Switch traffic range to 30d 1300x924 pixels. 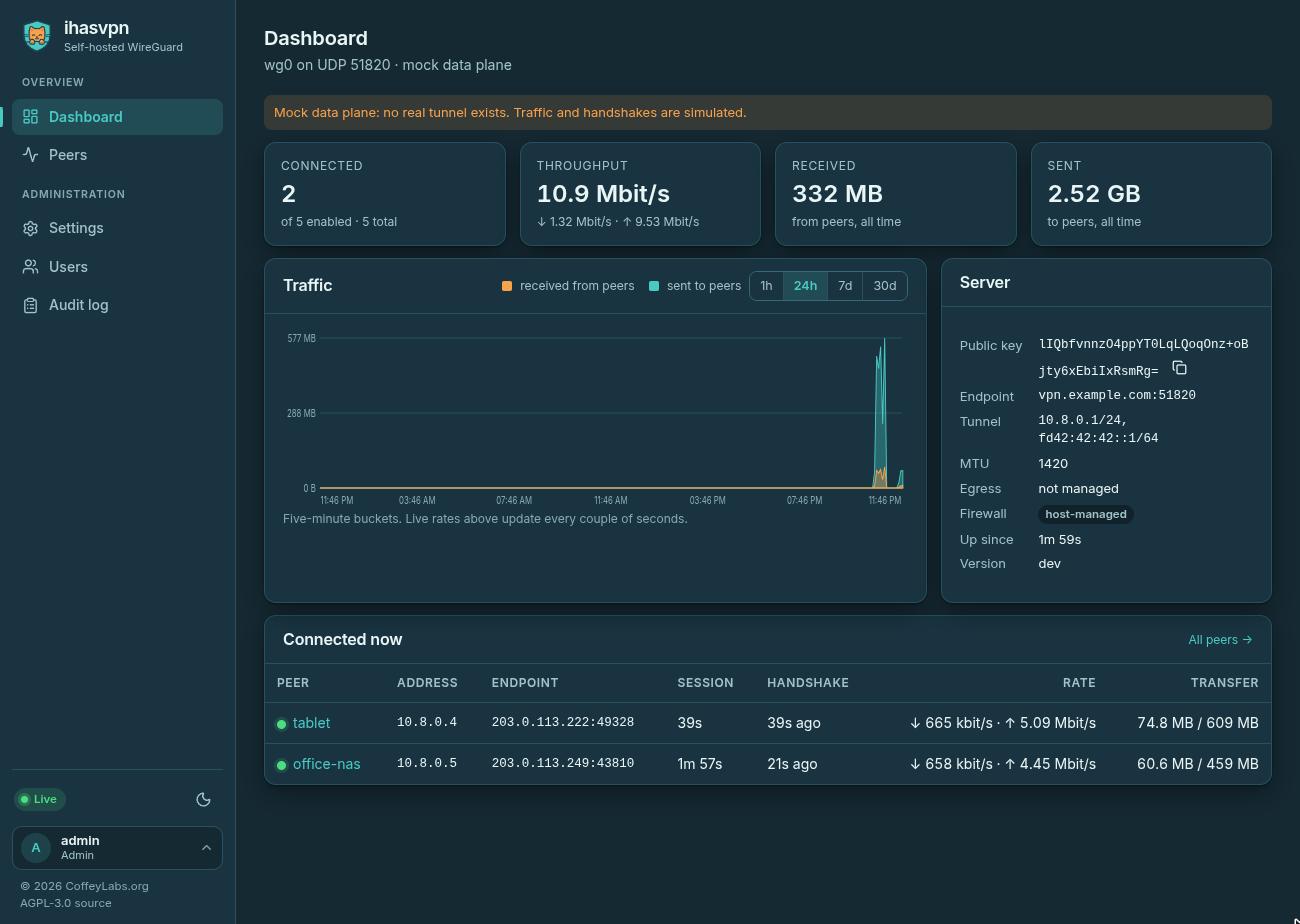click(x=885, y=285)
